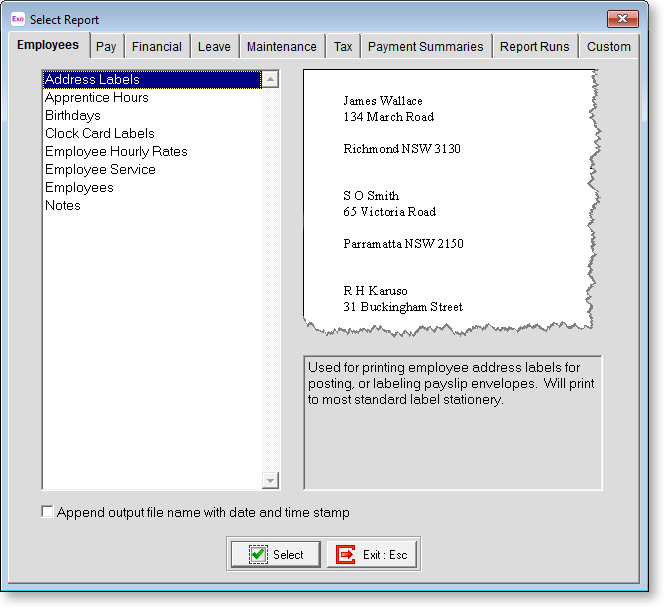
Task: Select the Apprentice Hours report
Action: (97, 97)
